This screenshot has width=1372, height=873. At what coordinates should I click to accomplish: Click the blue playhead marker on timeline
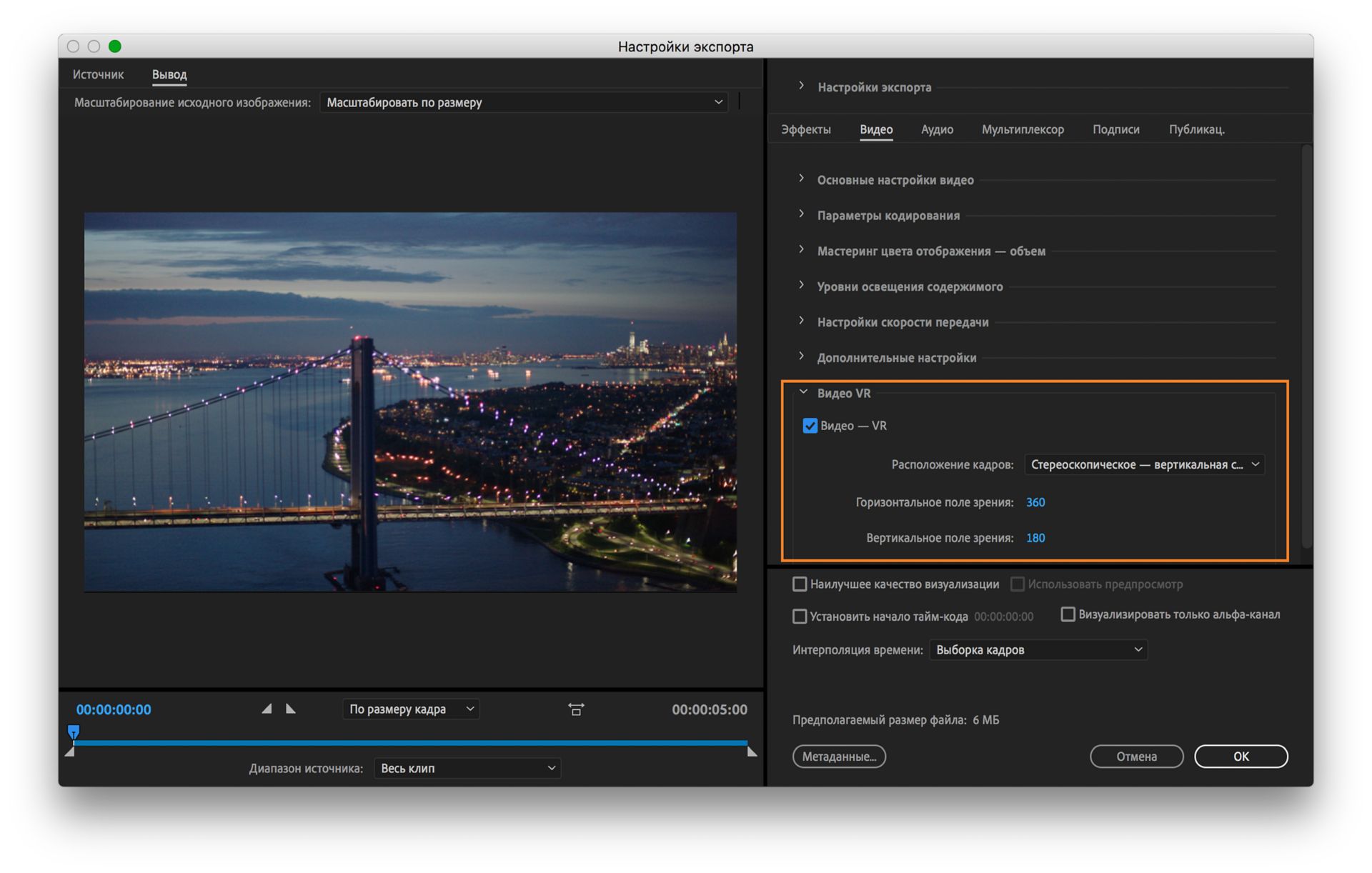(74, 732)
